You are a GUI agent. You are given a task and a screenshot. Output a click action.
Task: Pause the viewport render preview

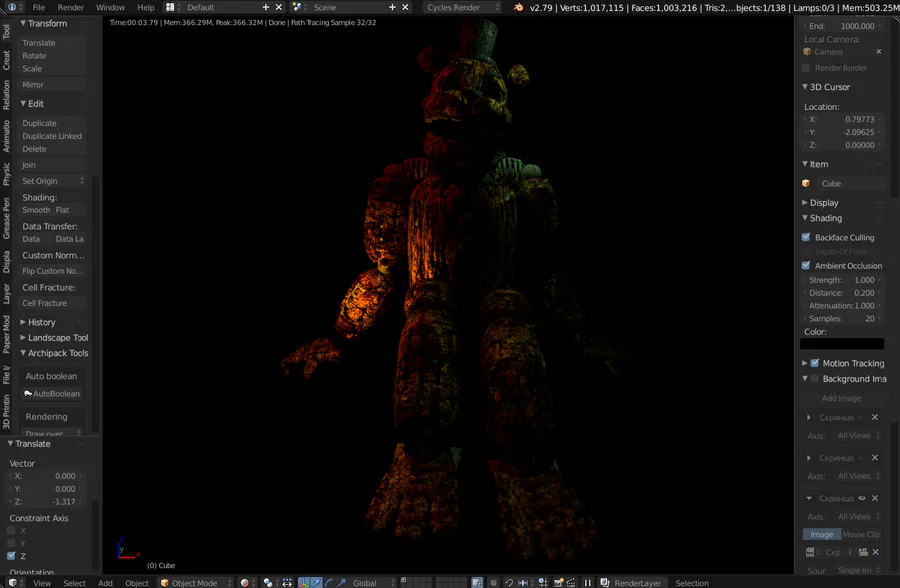[587, 583]
